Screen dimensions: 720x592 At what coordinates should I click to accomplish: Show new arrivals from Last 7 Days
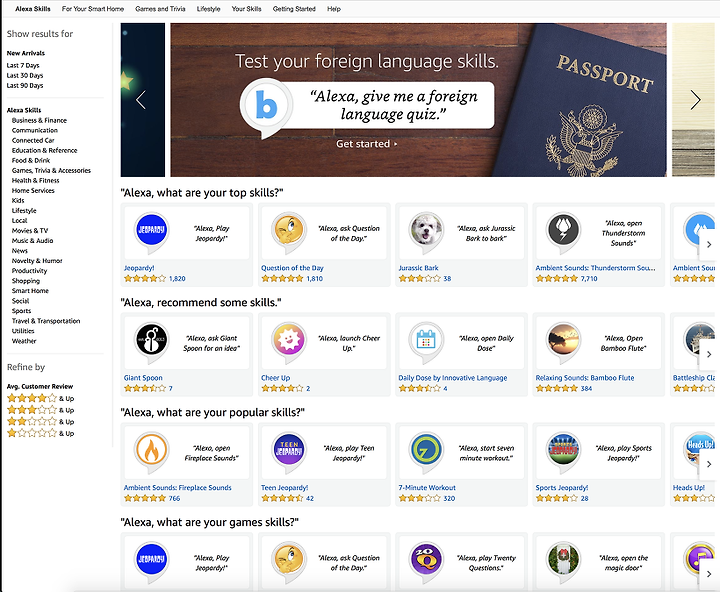pos(23,65)
